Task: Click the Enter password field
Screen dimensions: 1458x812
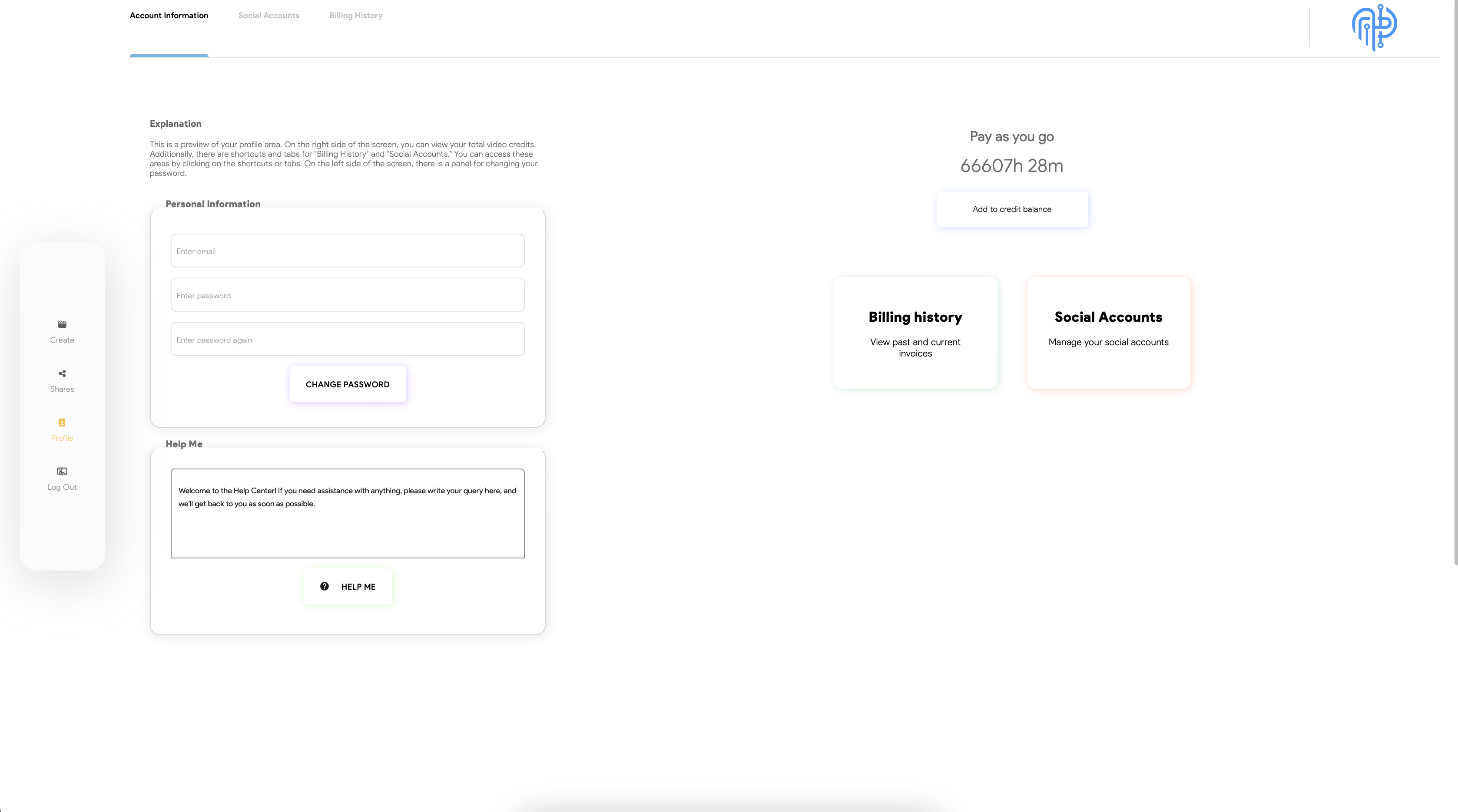Action: click(348, 295)
